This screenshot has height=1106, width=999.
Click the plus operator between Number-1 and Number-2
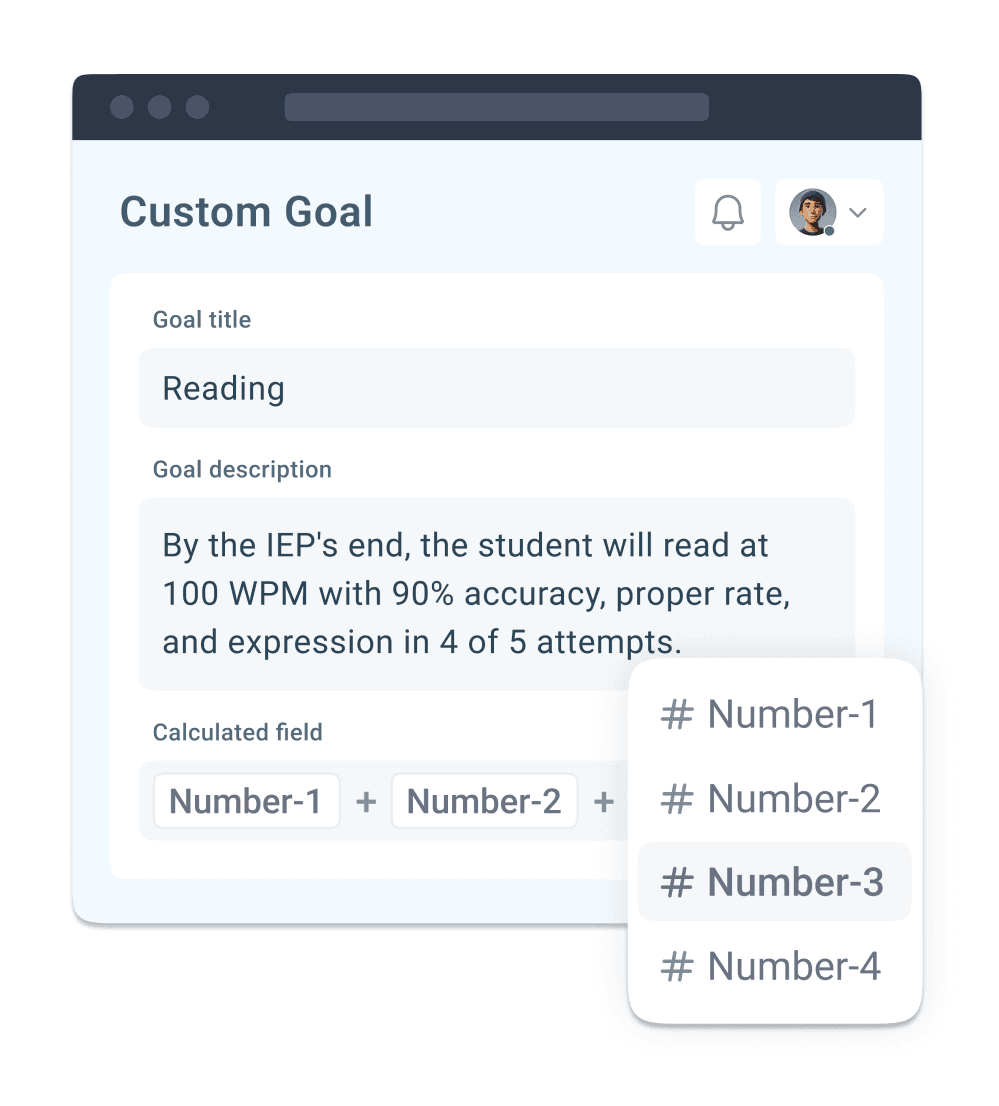(365, 802)
